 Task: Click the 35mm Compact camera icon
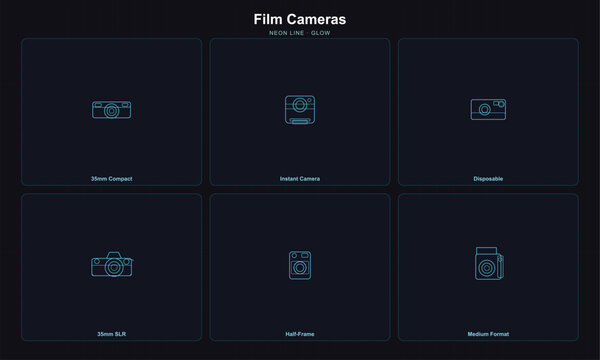(111, 110)
